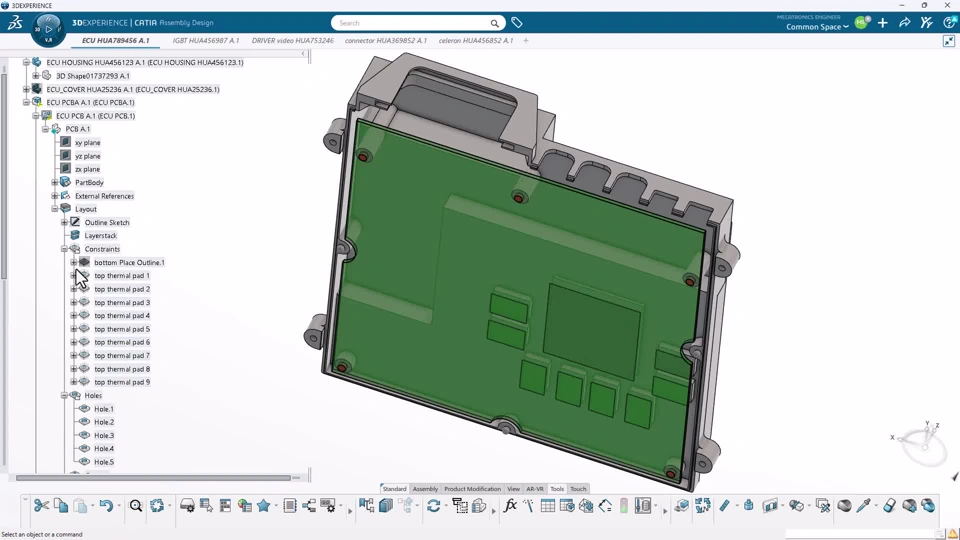
Task: Click the Copy icon in bottom toolbar
Action: [x=61, y=506]
